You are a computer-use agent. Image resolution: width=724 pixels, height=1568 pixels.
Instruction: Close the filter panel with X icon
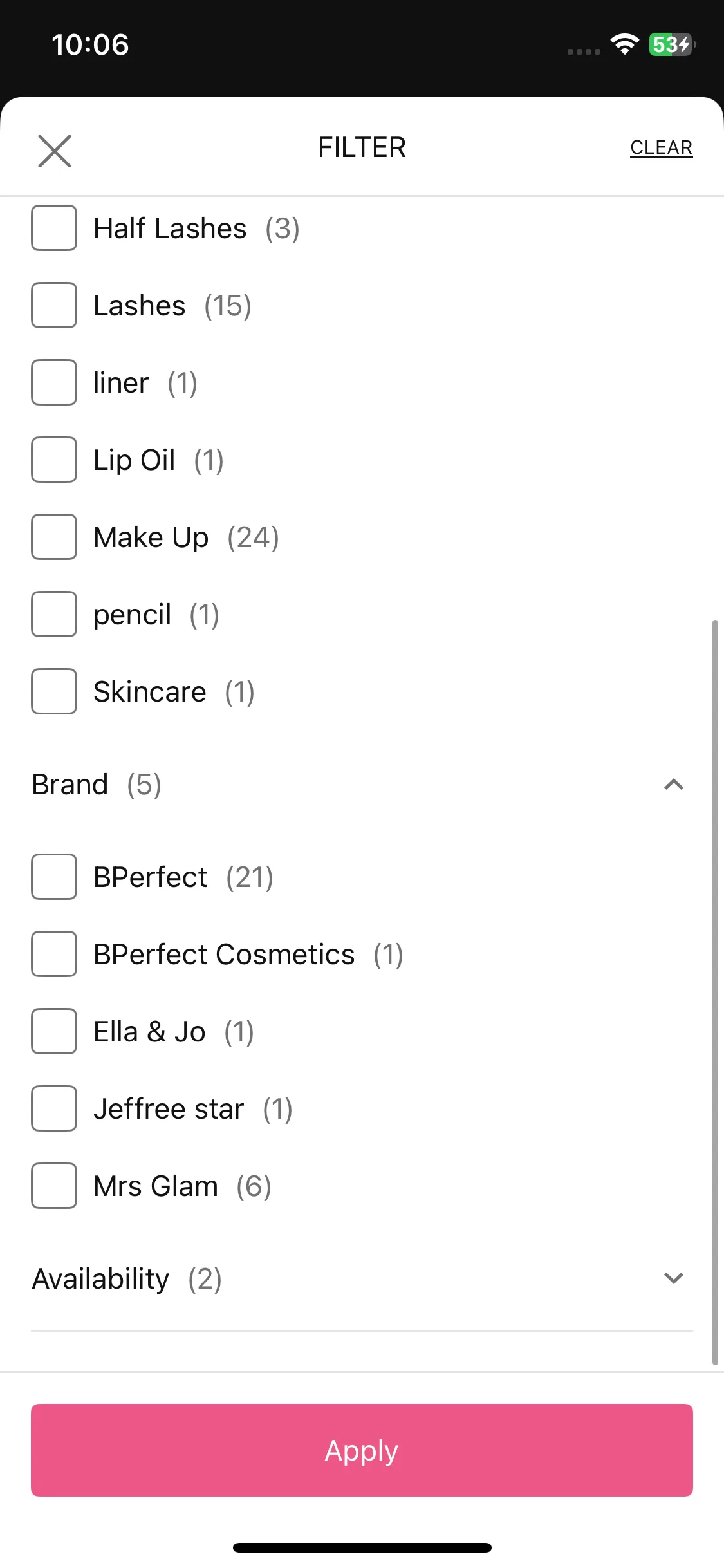[x=55, y=151]
